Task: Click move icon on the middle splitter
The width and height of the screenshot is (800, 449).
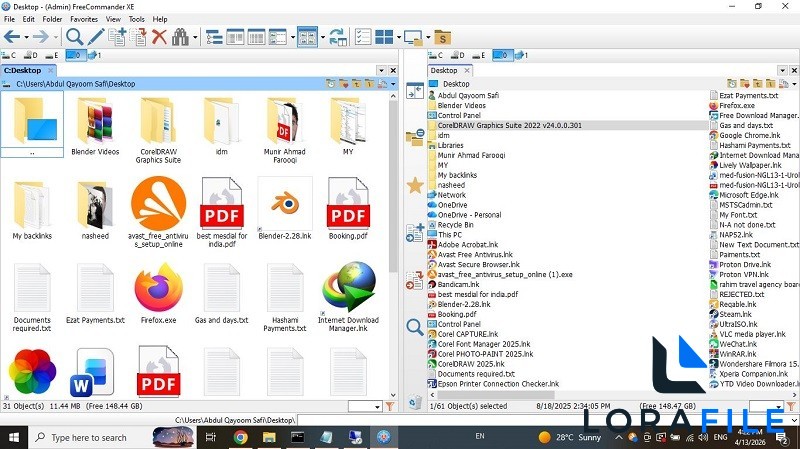Action: click(x=415, y=280)
